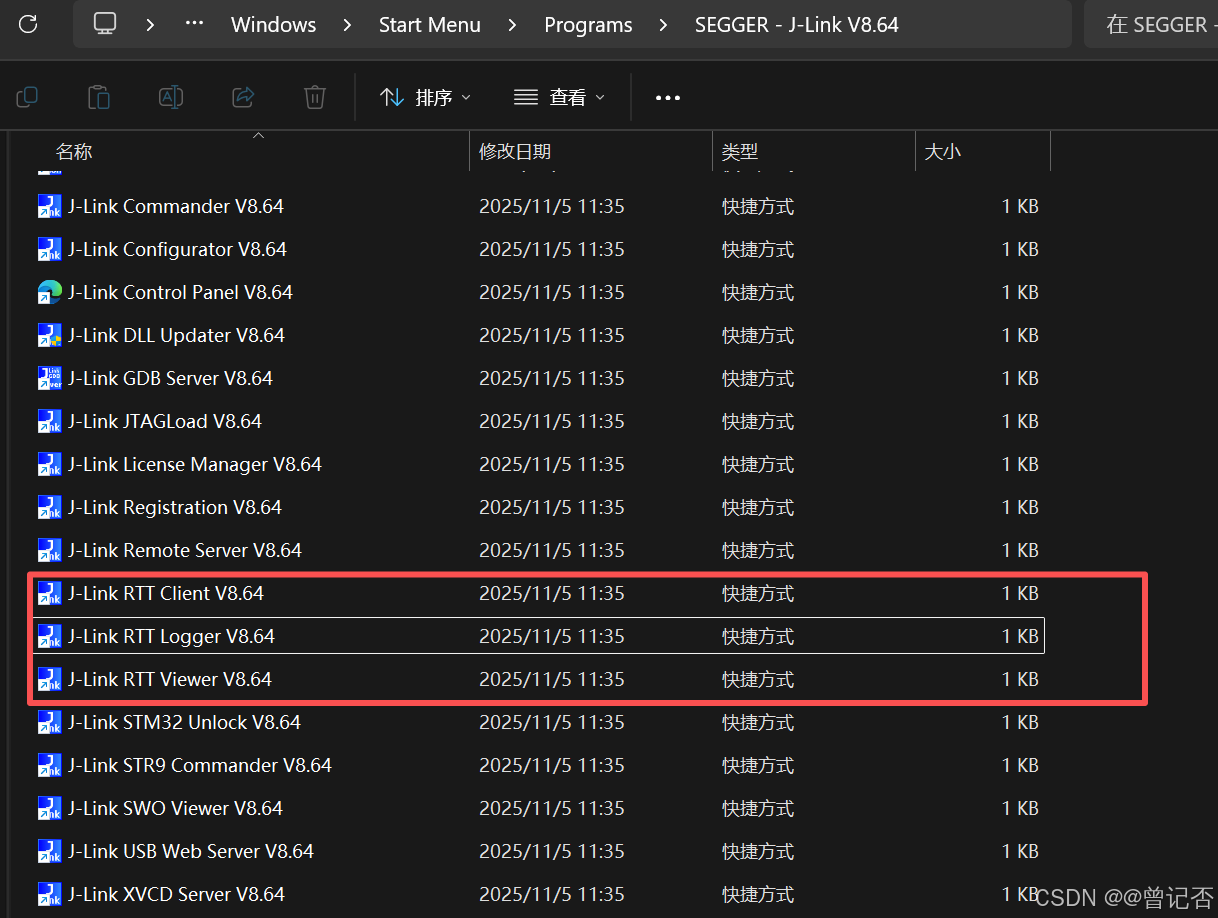1218x918 pixels.
Task: Click the J-Link License Manager V8.64 icon
Action: (49, 465)
